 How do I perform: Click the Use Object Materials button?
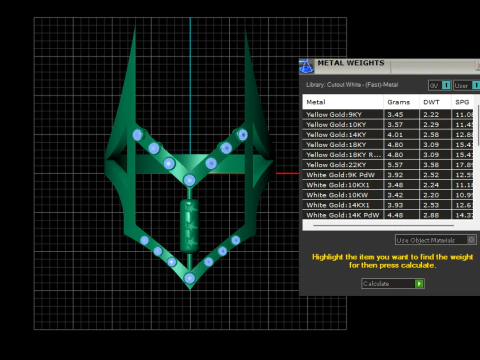[436, 240]
